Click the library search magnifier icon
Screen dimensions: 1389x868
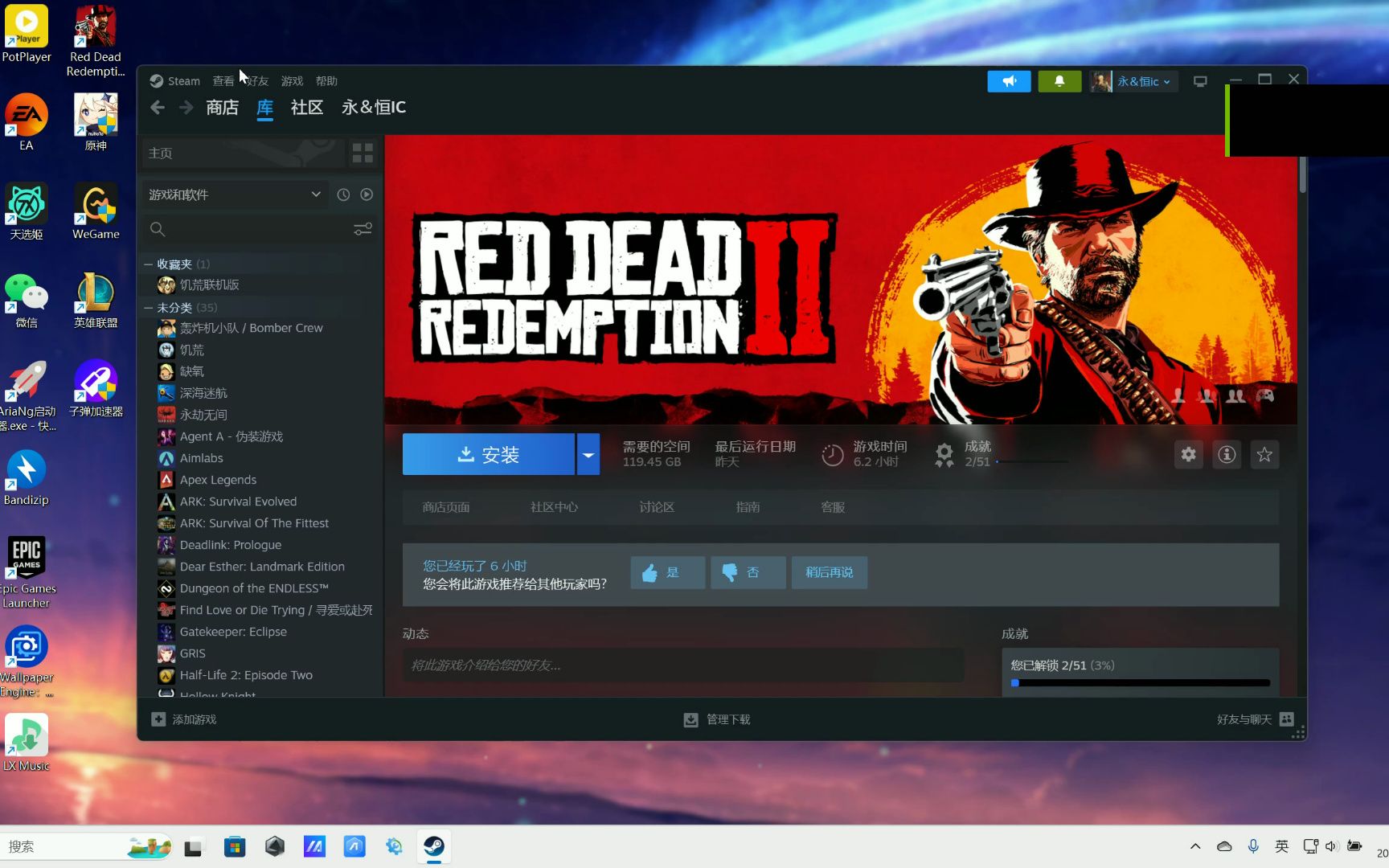158,229
